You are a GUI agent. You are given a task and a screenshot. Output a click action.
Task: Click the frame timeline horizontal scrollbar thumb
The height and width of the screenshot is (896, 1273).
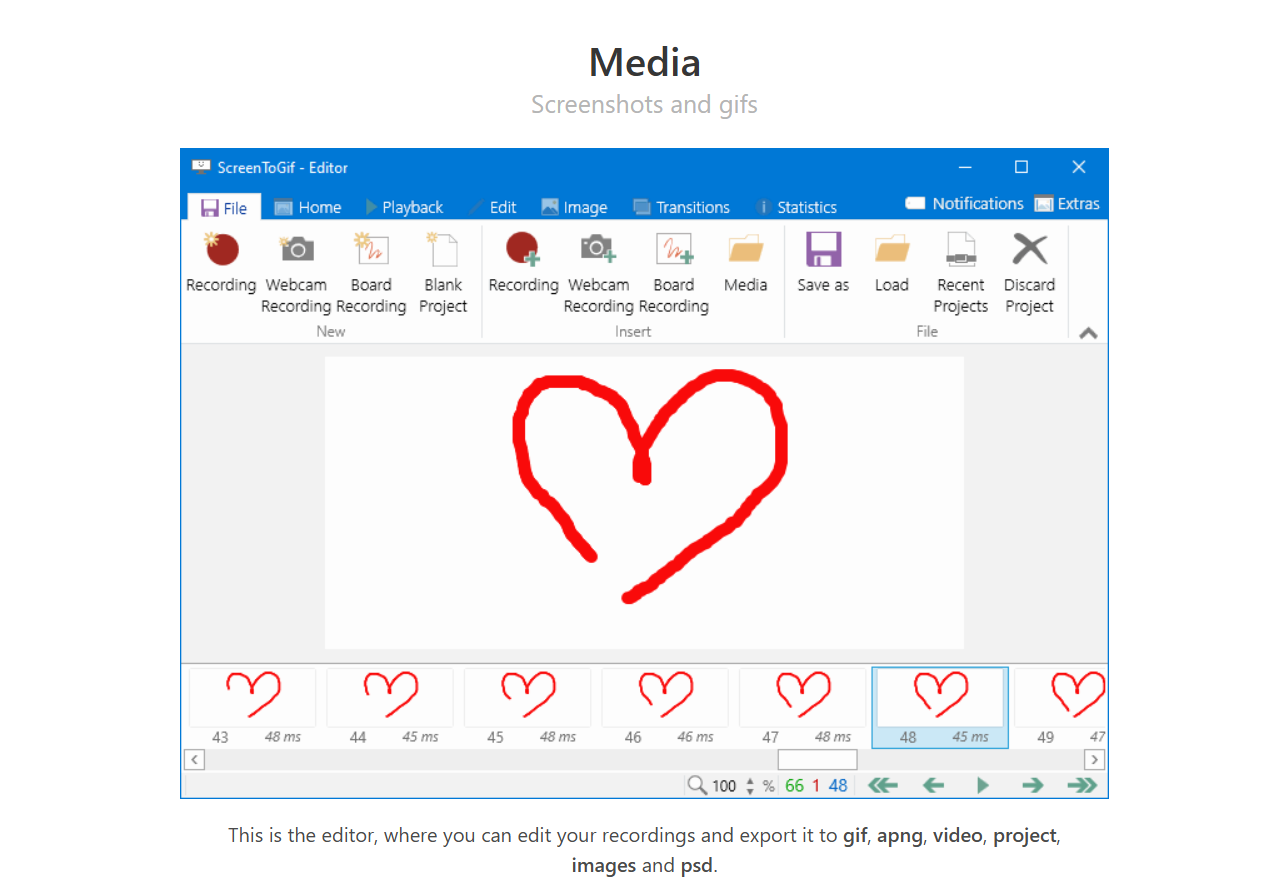coord(817,760)
